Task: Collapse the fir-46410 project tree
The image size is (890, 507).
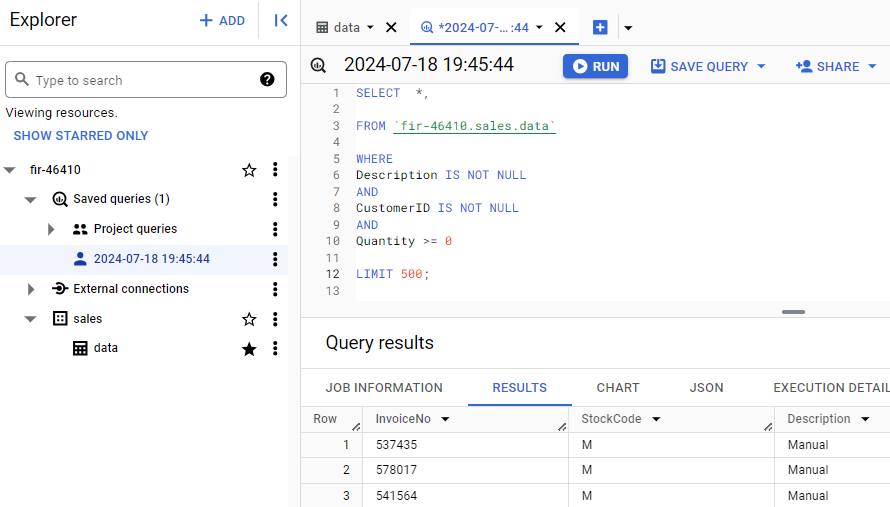Action: (10, 170)
